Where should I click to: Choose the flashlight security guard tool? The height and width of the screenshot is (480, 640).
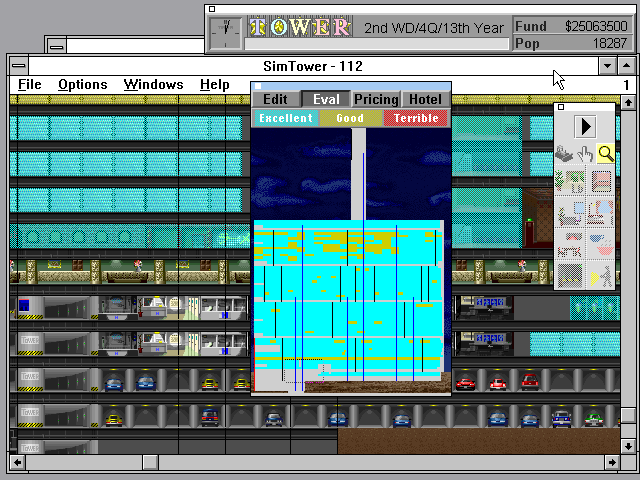pos(601,276)
